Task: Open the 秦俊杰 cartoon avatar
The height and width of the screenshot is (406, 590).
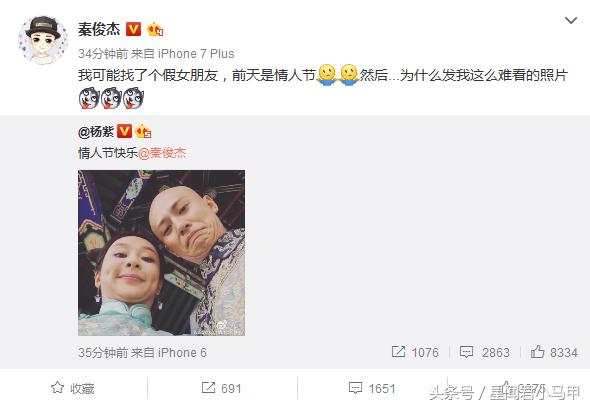Action: [x=43, y=40]
